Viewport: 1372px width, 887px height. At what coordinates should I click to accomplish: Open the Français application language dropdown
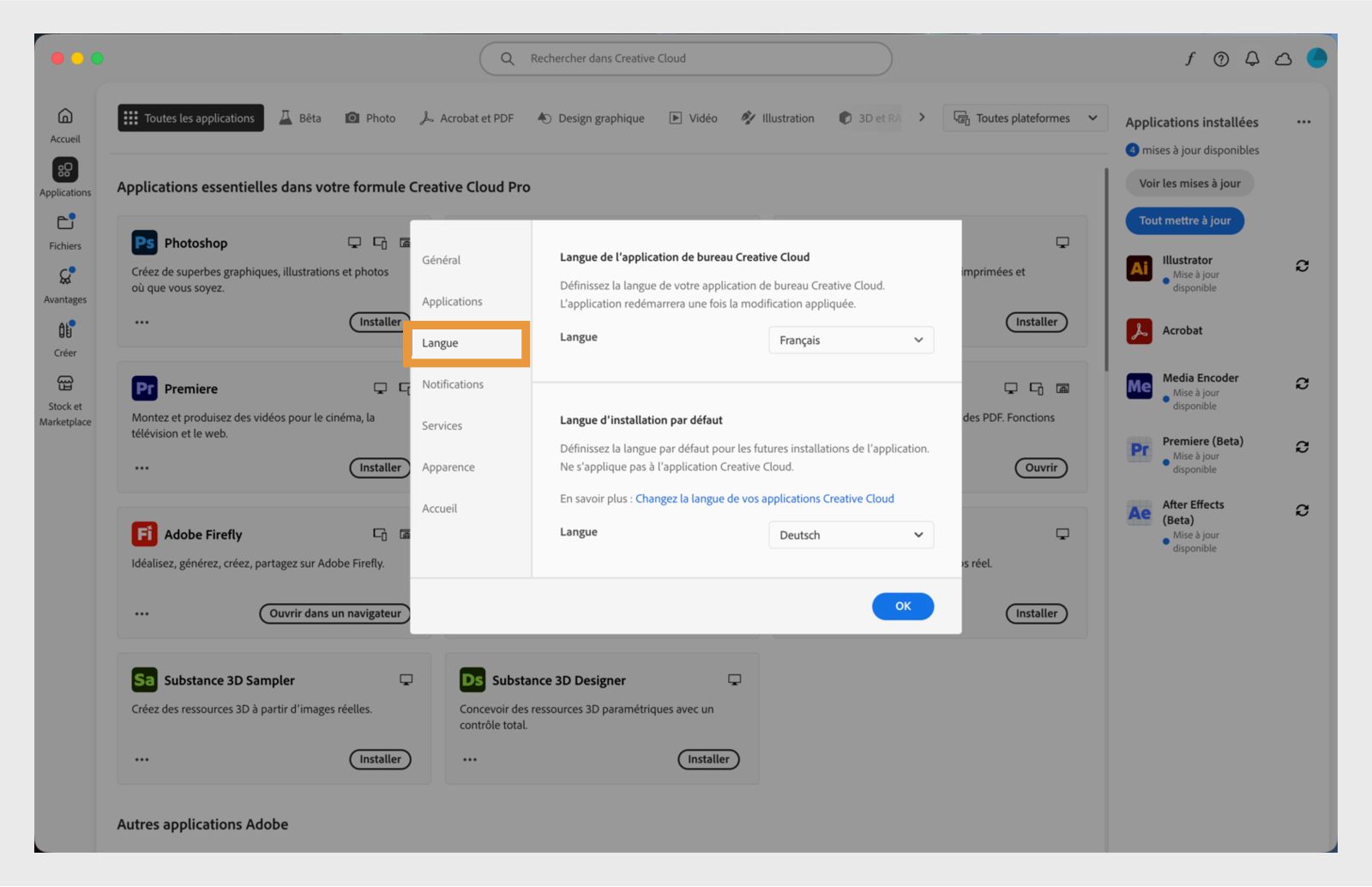851,341
